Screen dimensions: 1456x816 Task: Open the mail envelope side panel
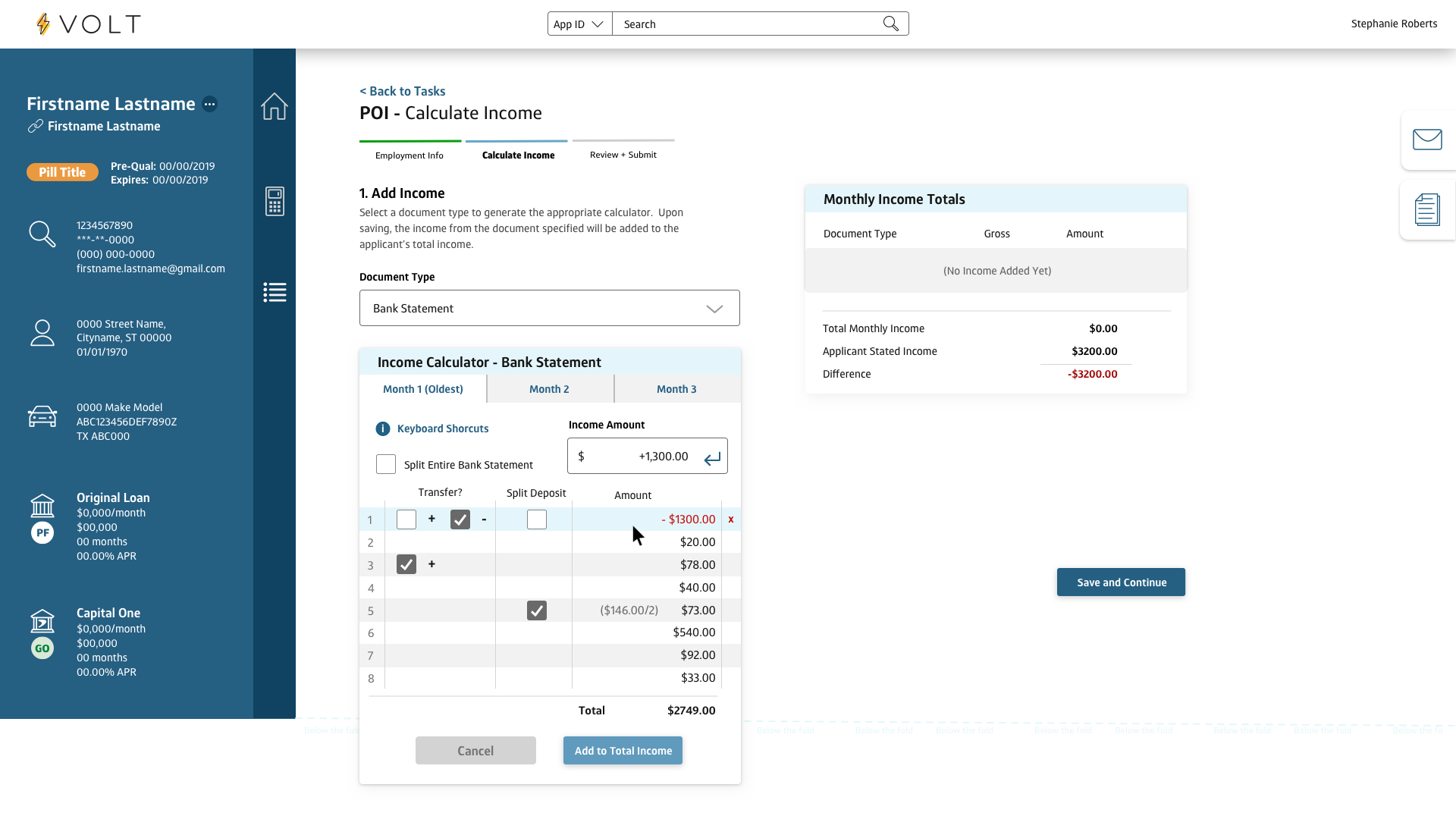(1427, 140)
